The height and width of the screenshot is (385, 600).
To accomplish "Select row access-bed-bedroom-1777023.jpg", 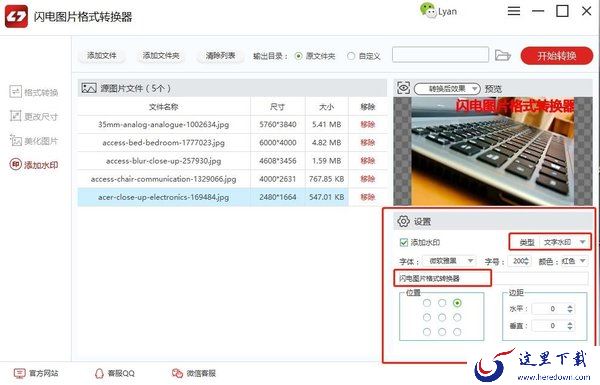I will tap(232, 142).
